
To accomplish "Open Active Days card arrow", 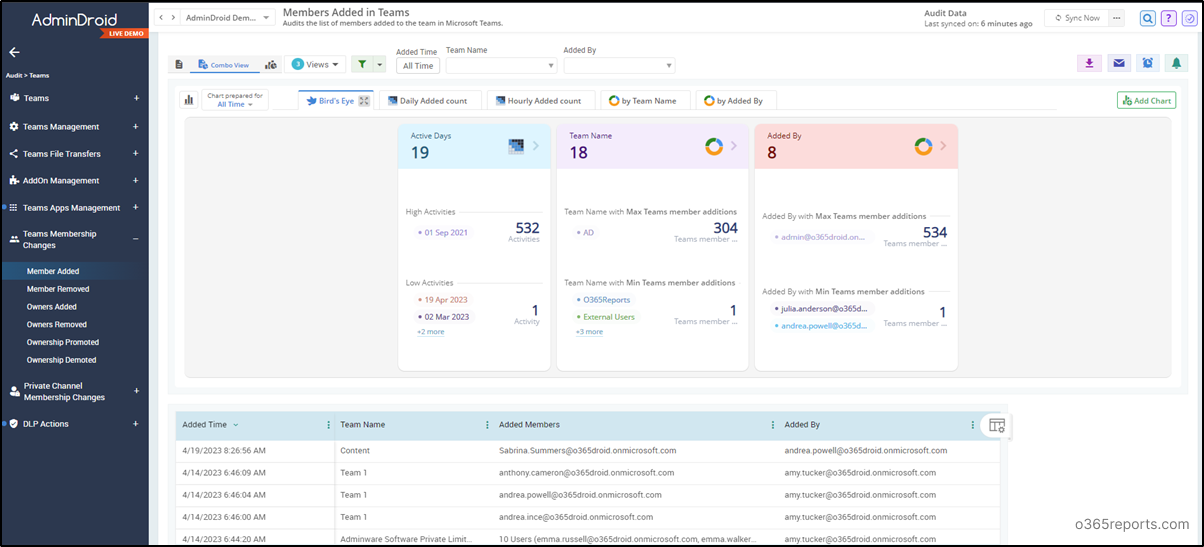I will click(535, 146).
